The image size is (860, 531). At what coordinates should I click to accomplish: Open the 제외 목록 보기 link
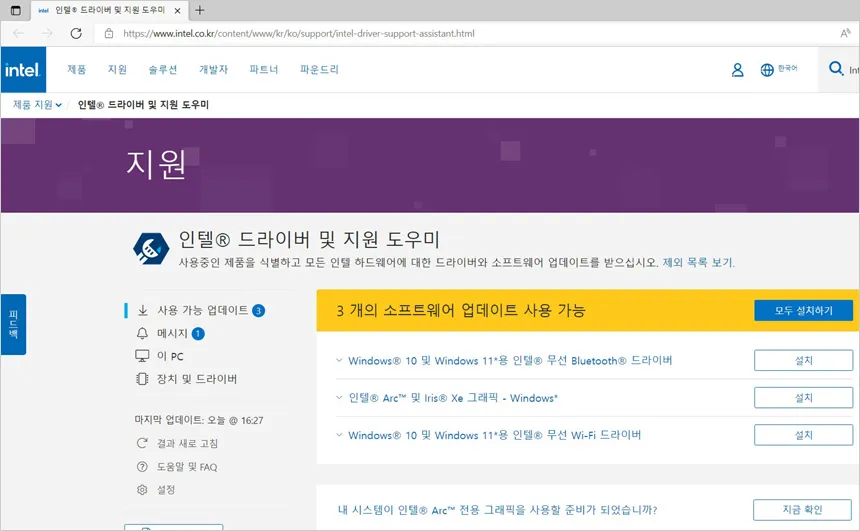pyautogui.click(x=698, y=262)
